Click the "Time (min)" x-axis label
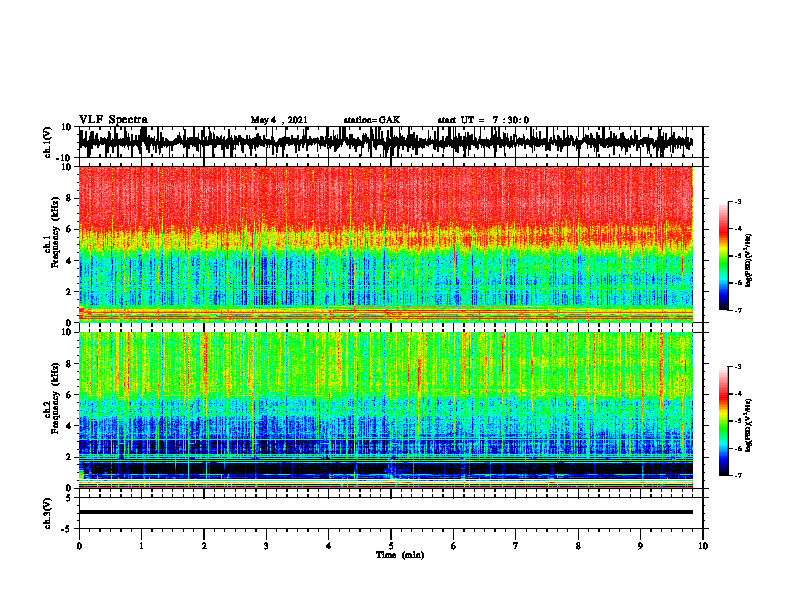Image resolution: width=792 pixels, height=612 pixels. pos(400,555)
